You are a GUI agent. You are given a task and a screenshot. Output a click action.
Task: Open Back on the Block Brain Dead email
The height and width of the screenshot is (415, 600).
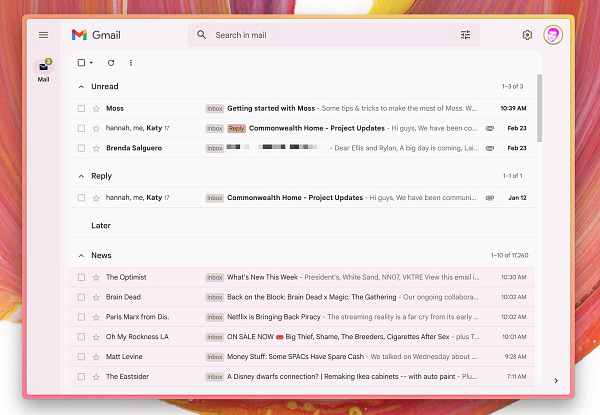tap(302, 297)
